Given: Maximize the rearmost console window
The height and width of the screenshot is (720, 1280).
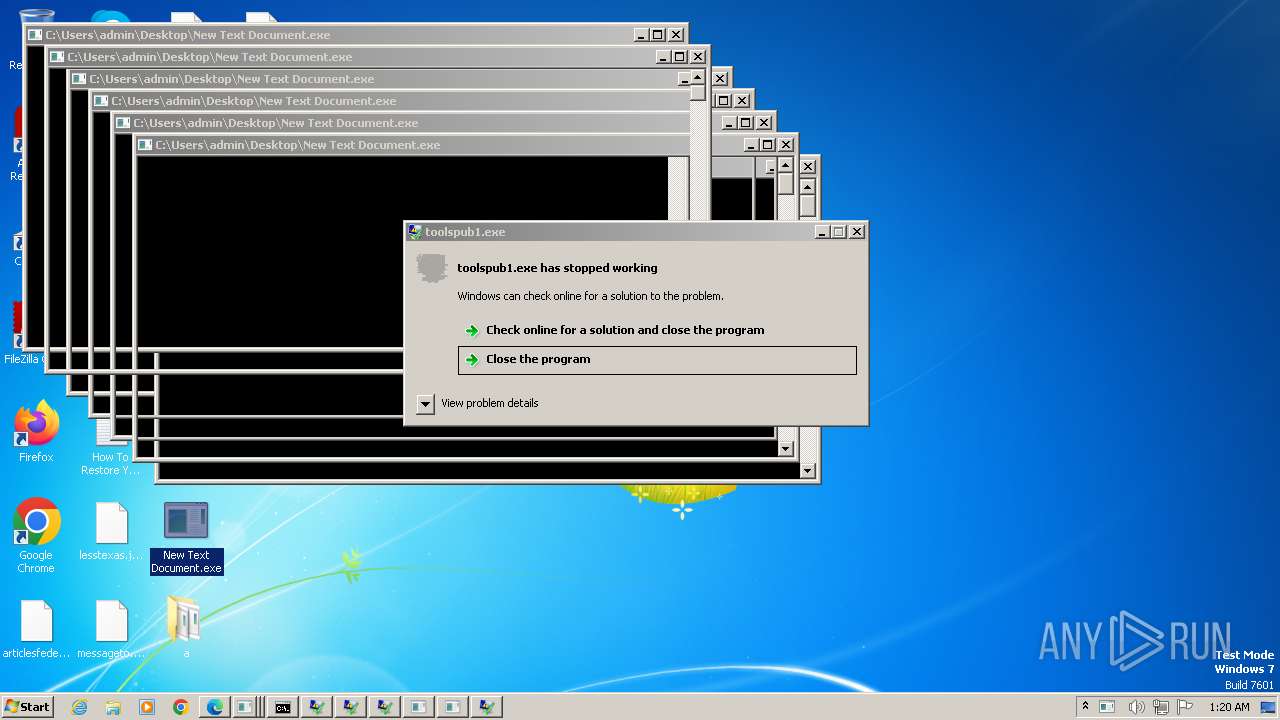Looking at the screenshot, I should 658,35.
